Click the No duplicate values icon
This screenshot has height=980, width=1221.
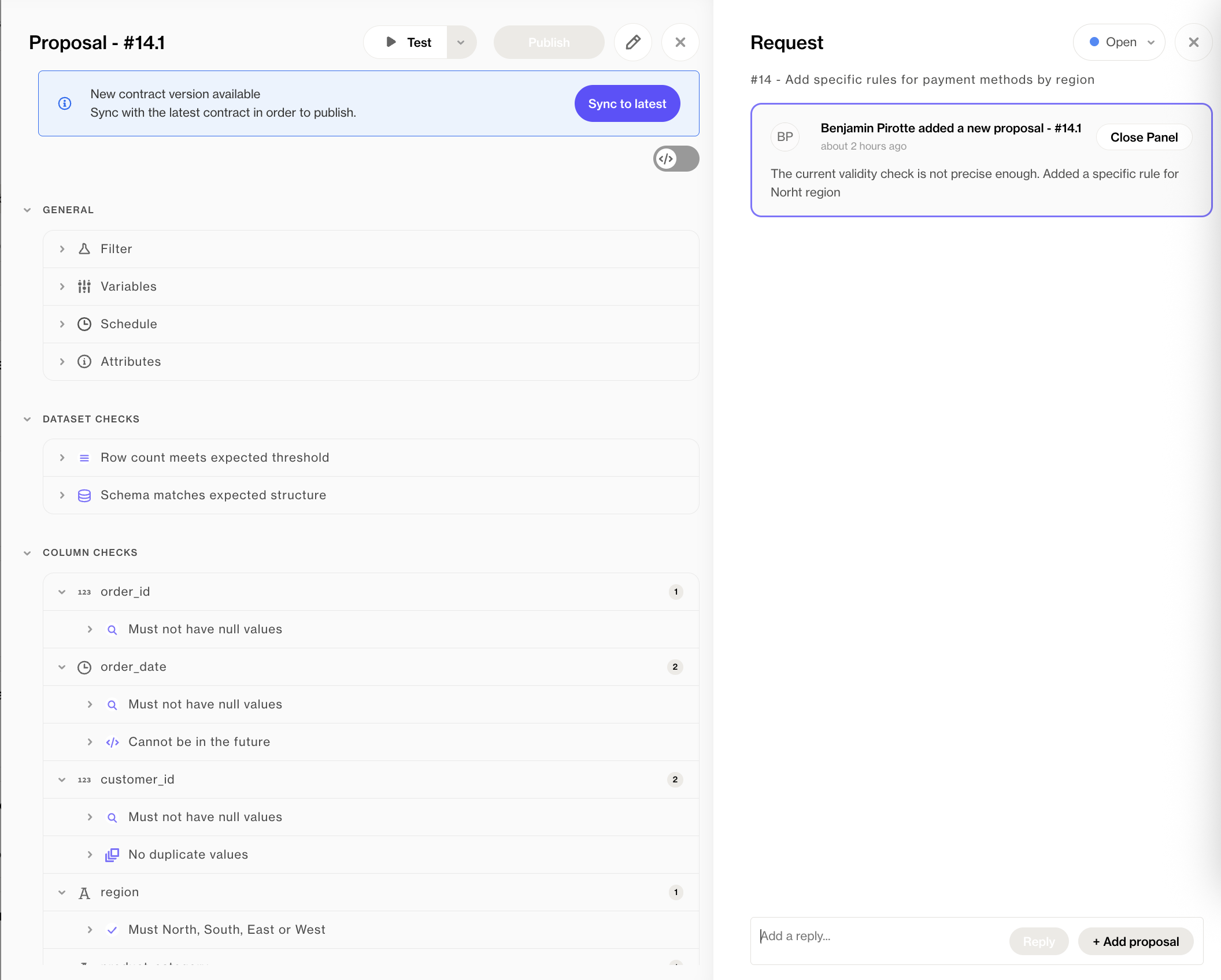pyautogui.click(x=112, y=855)
